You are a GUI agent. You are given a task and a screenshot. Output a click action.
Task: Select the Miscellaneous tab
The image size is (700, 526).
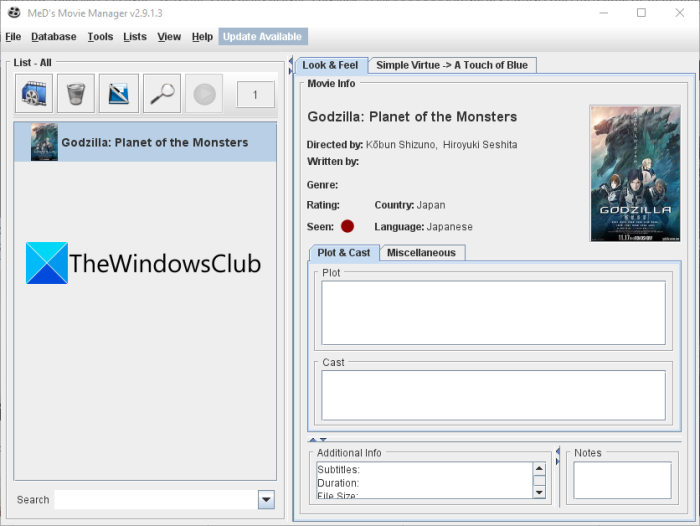click(x=421, y=253)
